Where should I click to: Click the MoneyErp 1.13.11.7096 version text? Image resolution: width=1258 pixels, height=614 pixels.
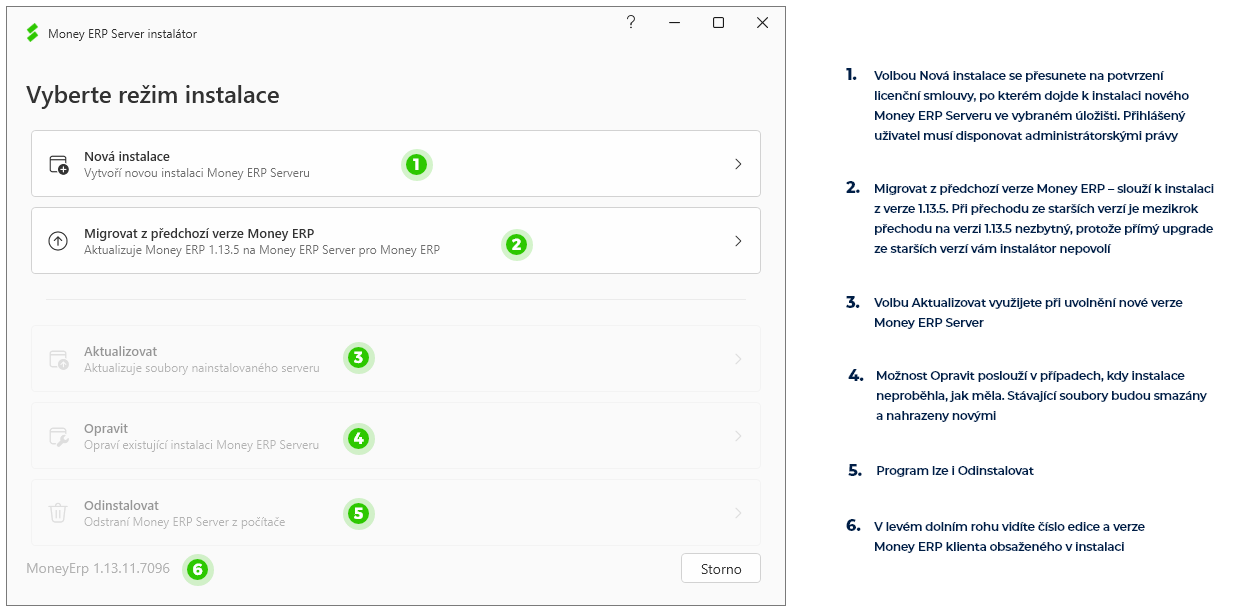[98, 569]
